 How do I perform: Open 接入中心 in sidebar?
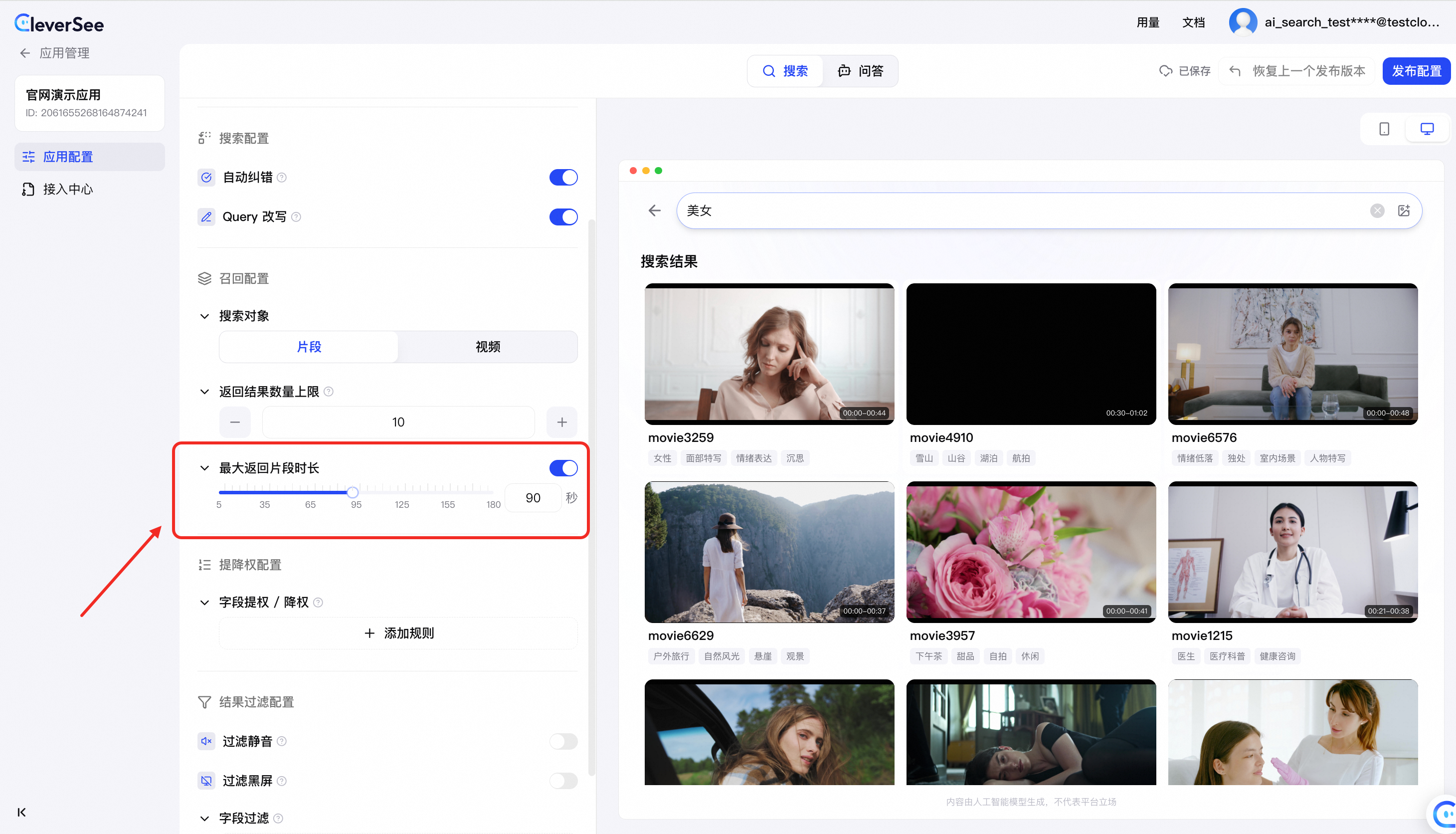[x=90, y=189]
